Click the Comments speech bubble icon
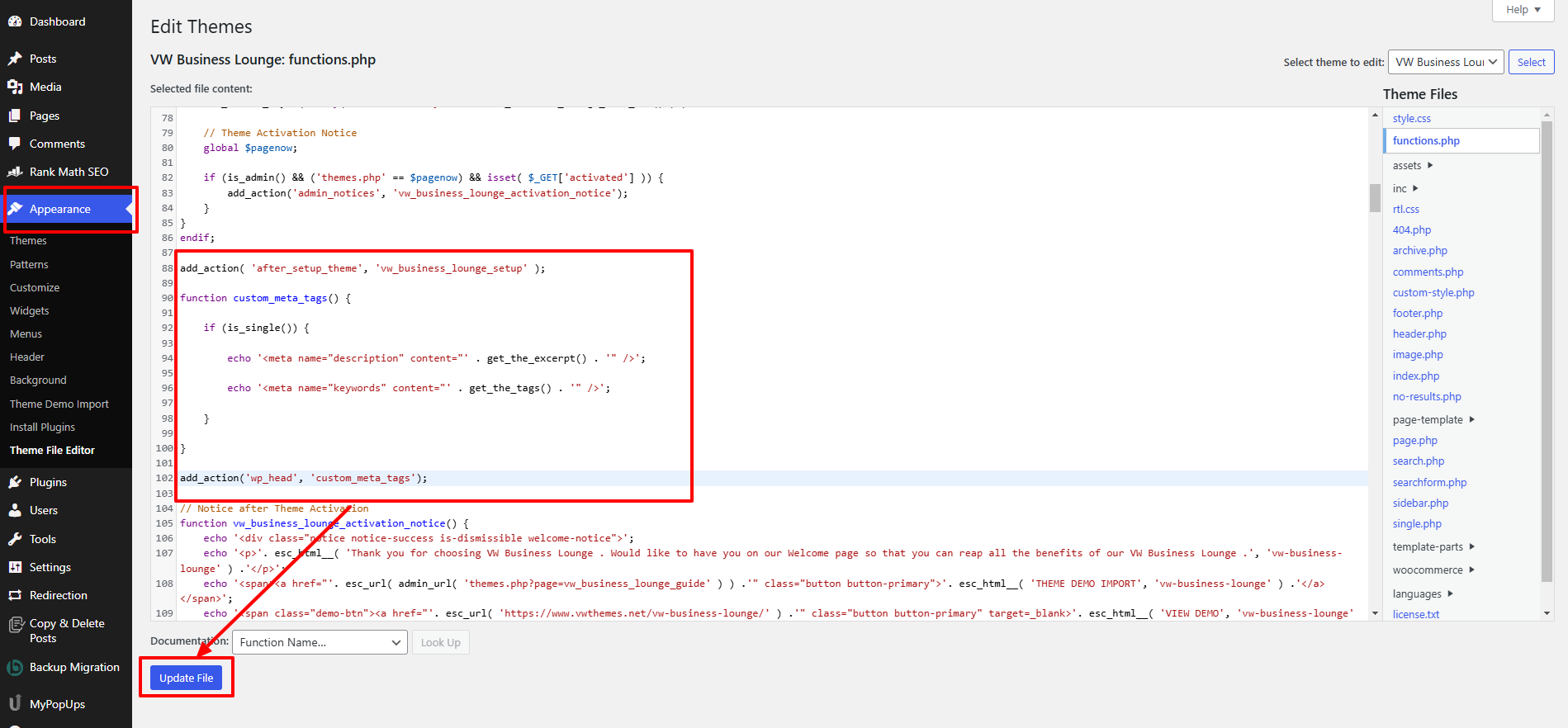 15,144
